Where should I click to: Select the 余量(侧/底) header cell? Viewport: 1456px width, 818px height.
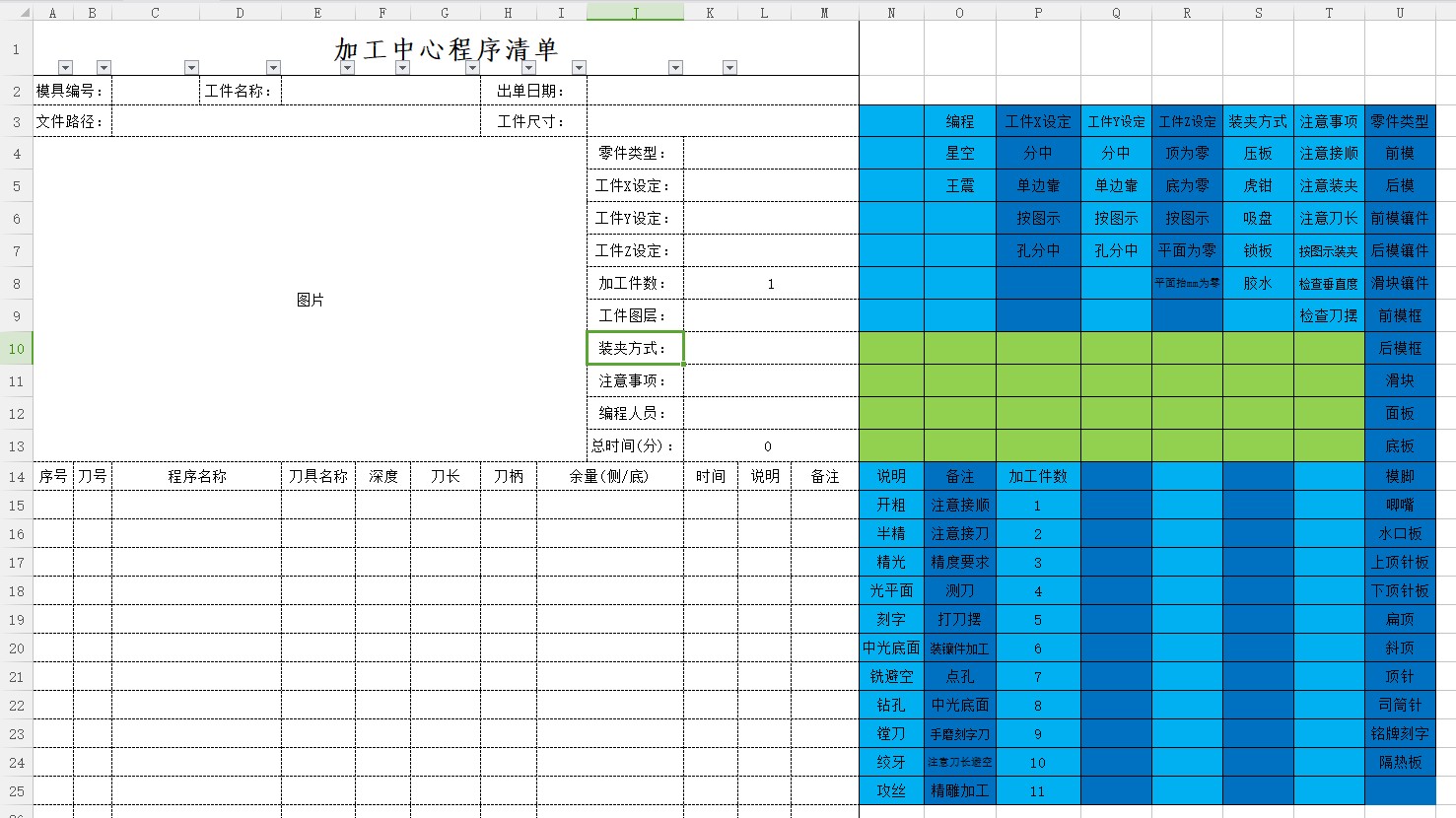[x=610, y=476]
